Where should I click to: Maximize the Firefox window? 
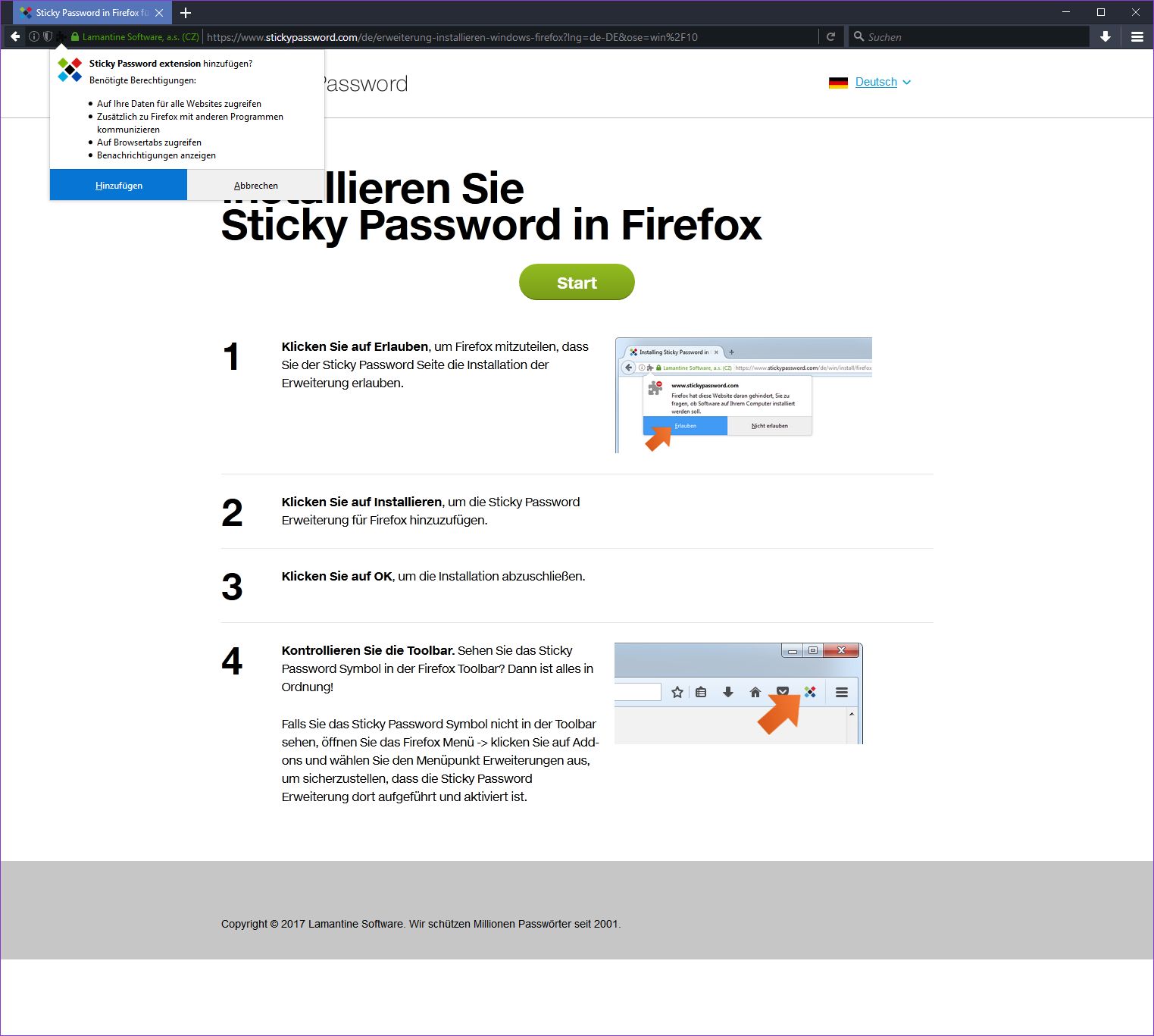click(x=1101, y=12)
